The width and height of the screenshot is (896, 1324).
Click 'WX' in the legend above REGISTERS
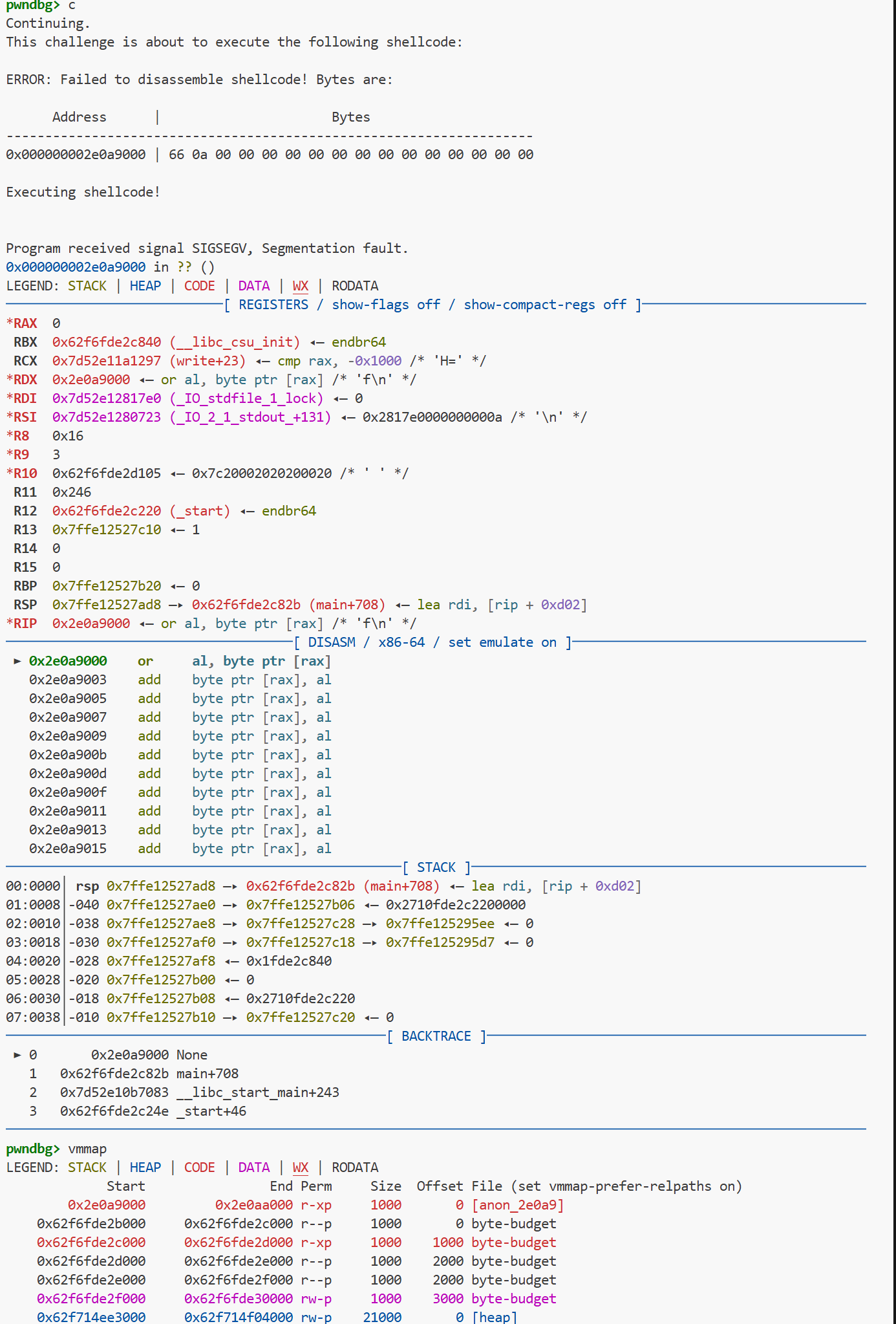point(301,286)
